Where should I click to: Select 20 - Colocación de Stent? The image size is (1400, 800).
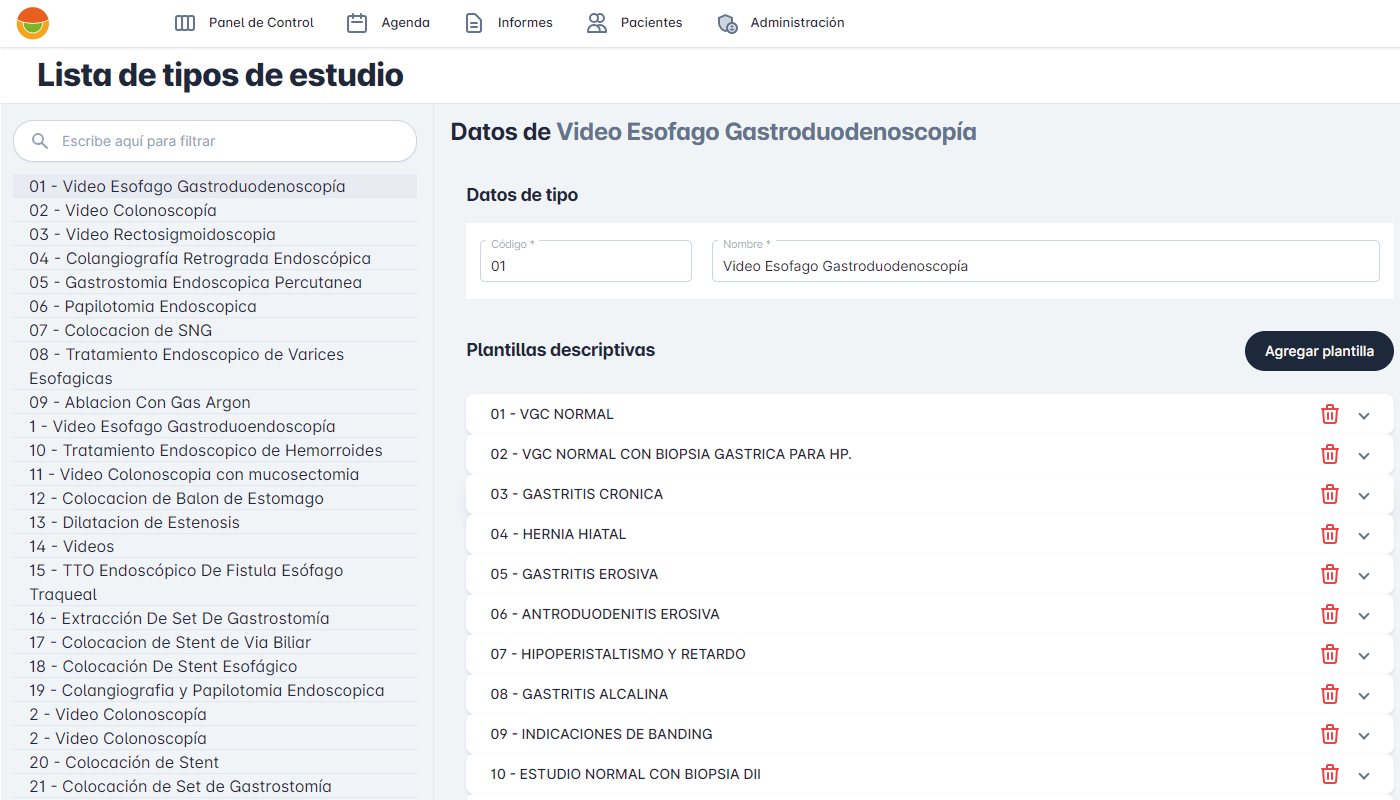[215, 762]
